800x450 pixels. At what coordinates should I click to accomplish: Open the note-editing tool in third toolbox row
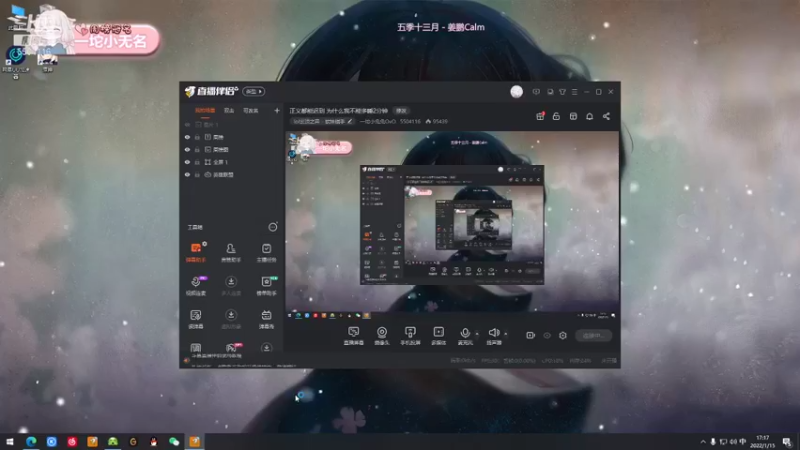pyautogui.click(x=195, y=319)
